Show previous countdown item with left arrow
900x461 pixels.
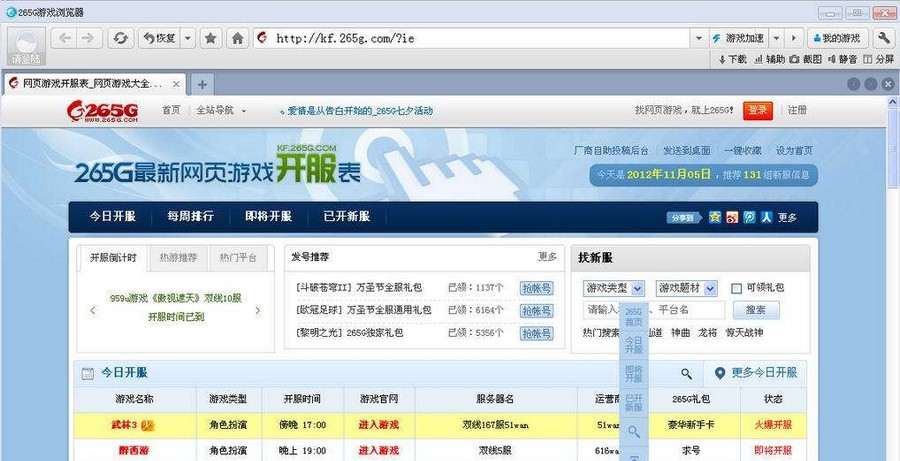pyautogui.click(x=93, y=311)
